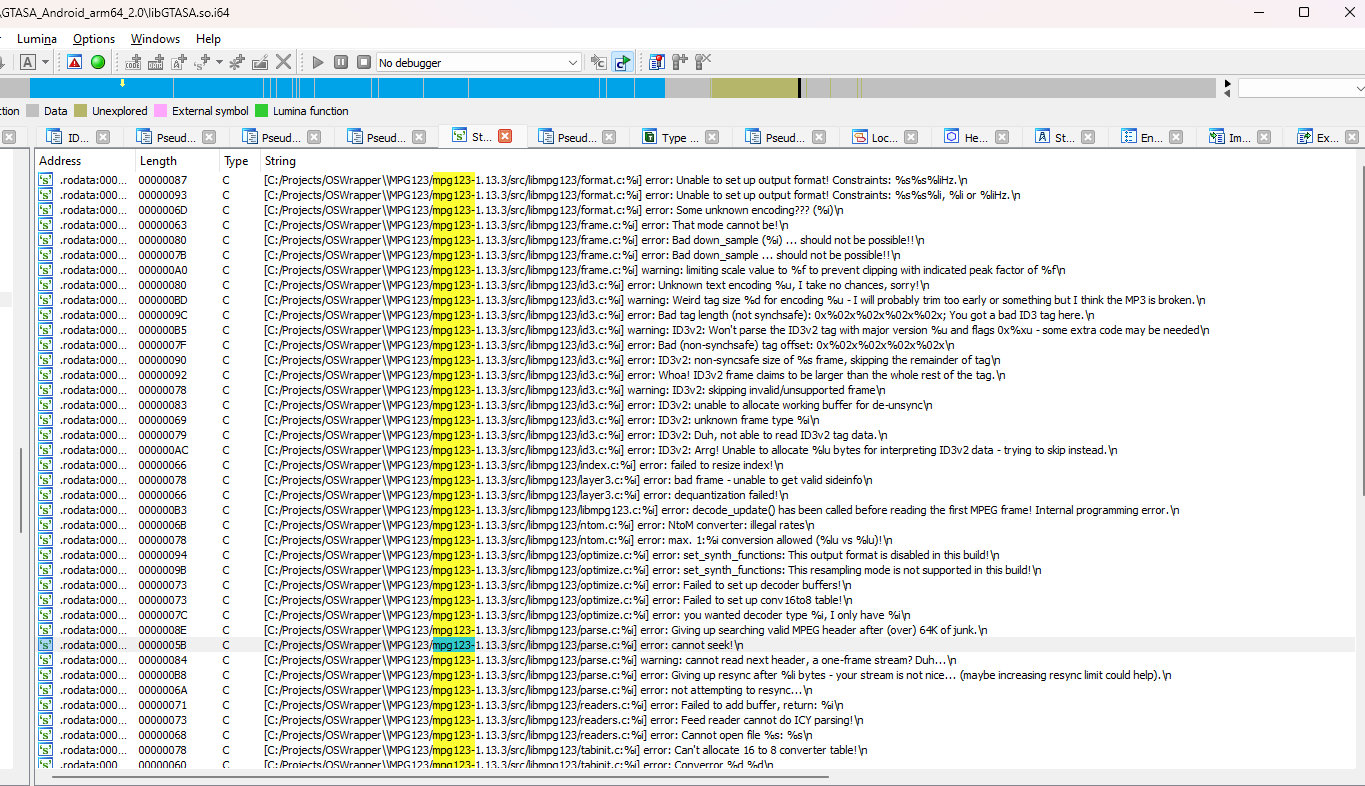Sort strings by the Type column header
This screenshot has width=1365, height=786.
tap(239, 160)
